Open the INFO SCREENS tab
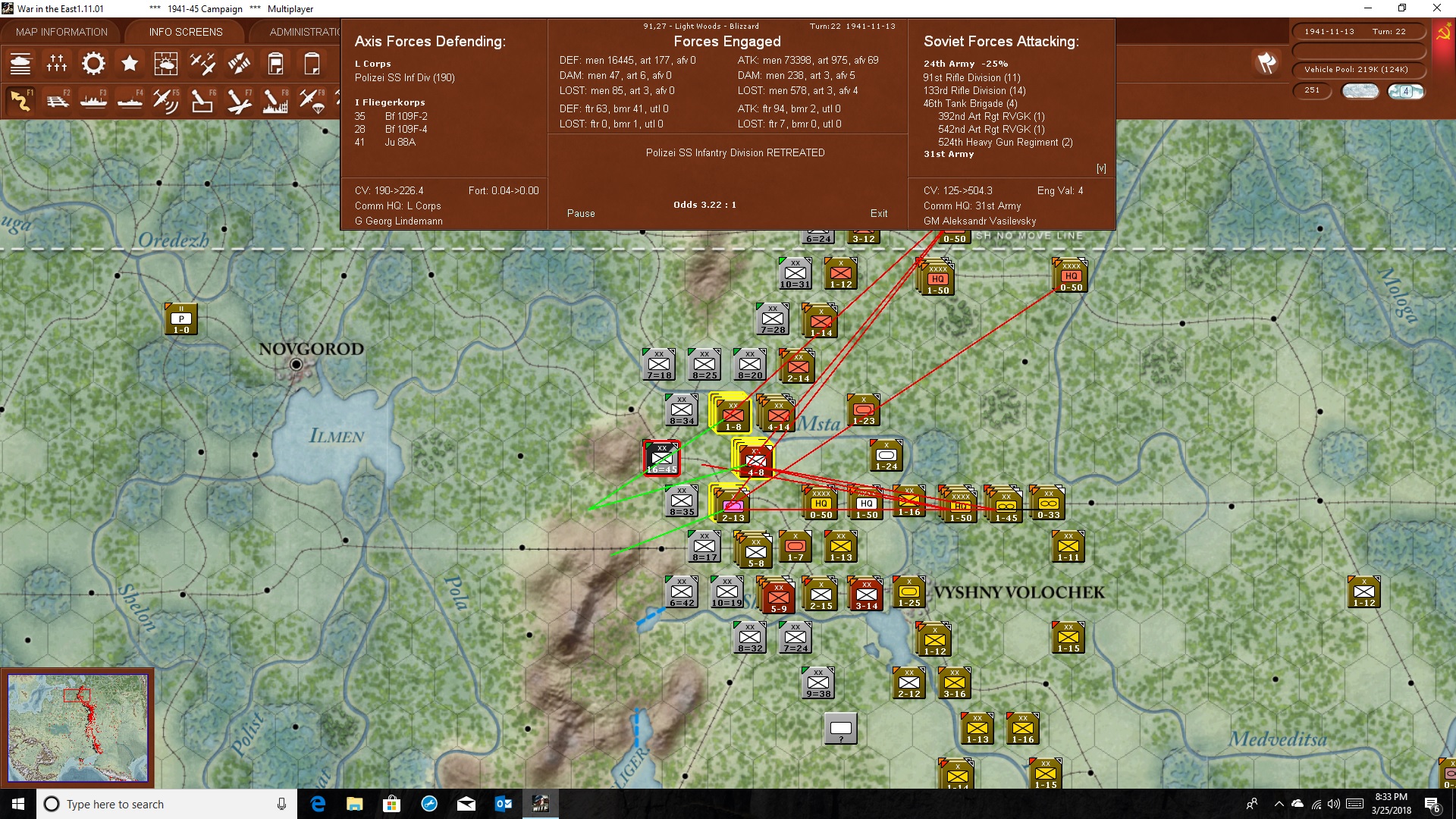The width and height of the screenshot is (1456, 819). [x=186, y=32]
